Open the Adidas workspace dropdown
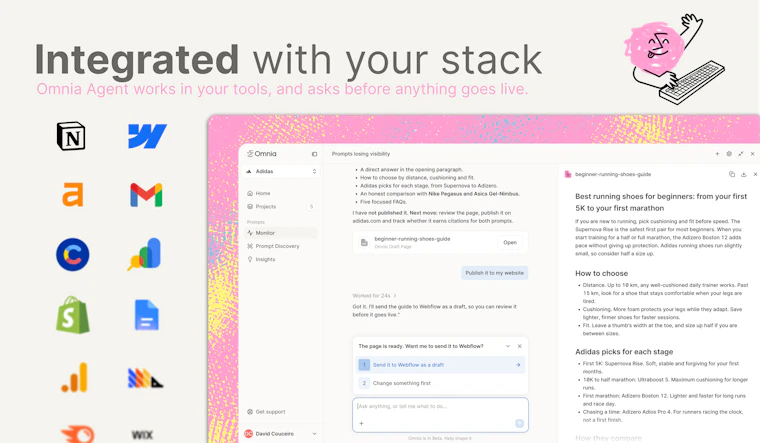The width and height of the screenshot is (760, 443). point(281,172)
